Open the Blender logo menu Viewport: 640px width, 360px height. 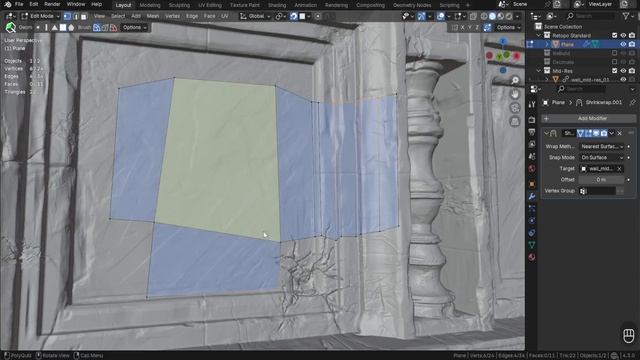8,4
